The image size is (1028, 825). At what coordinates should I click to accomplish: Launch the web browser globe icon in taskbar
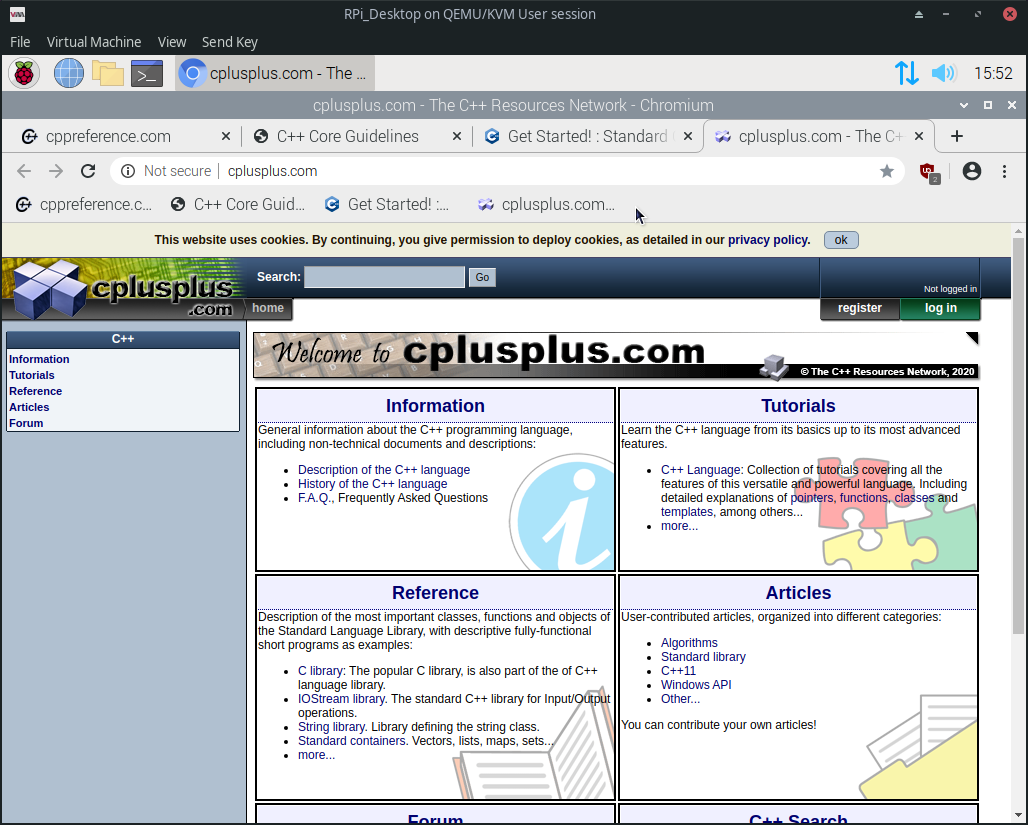(68, 73)
